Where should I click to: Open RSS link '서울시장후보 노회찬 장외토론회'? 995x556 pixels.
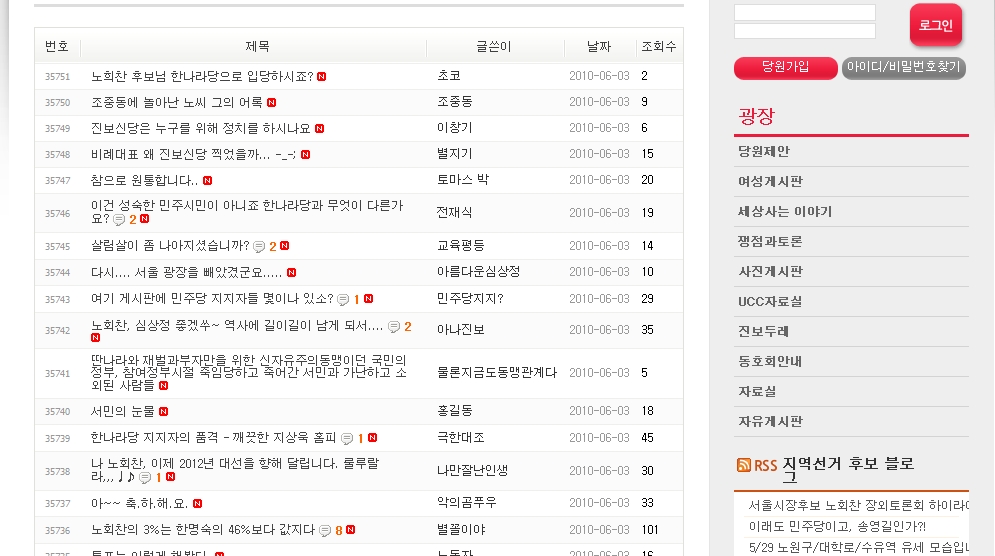859,506
